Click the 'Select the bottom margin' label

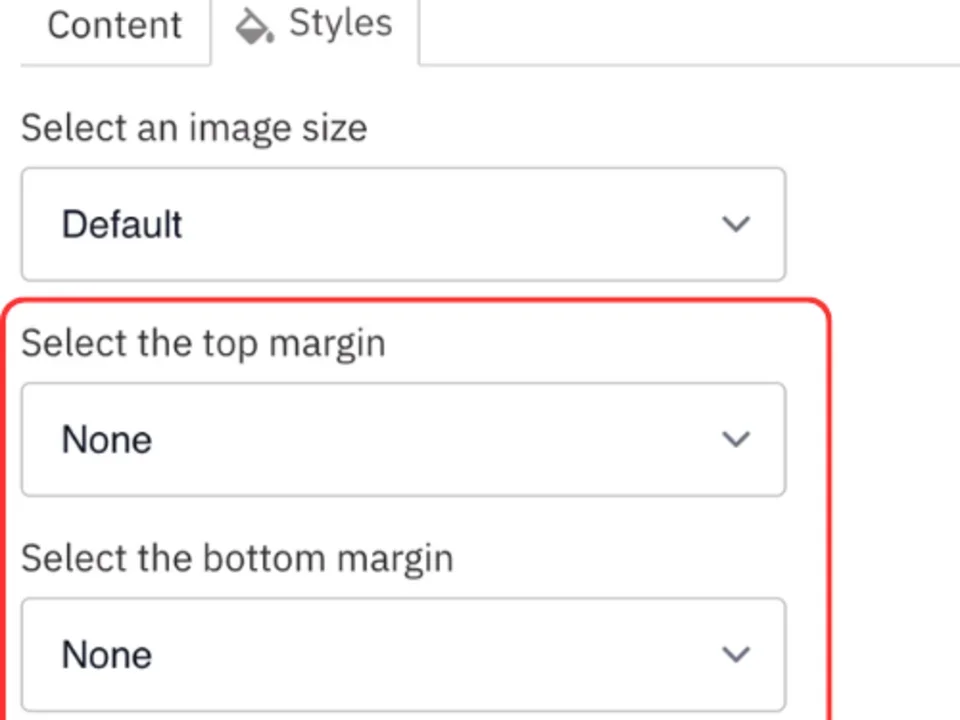[237, 558]
